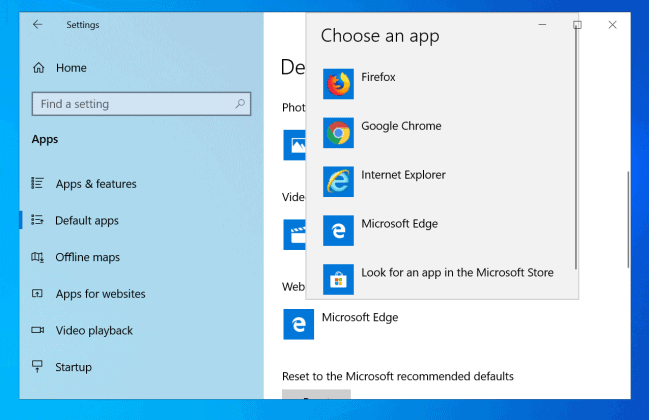This screenshot has height=420, width=649.
Task: Open Video playback settings
Action: 94,331
